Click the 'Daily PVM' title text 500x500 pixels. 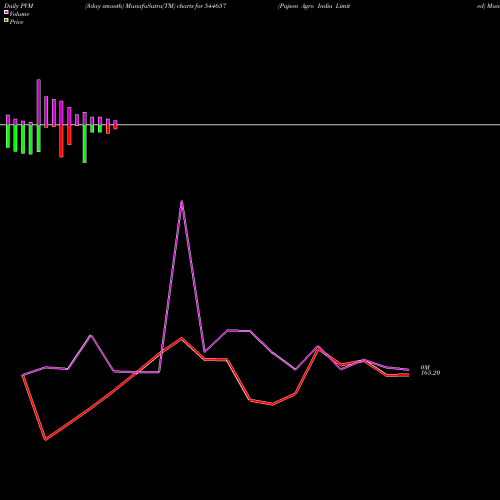tap(19, 6)
